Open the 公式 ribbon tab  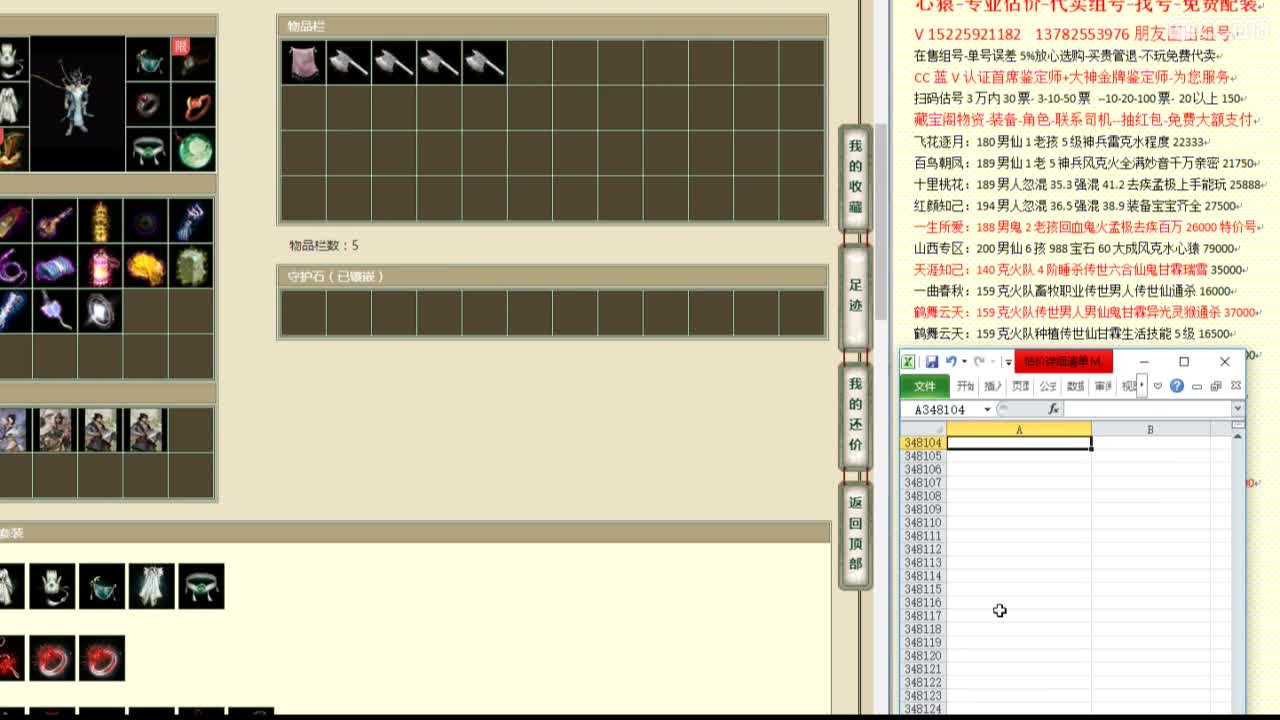tap(1048, 386)
